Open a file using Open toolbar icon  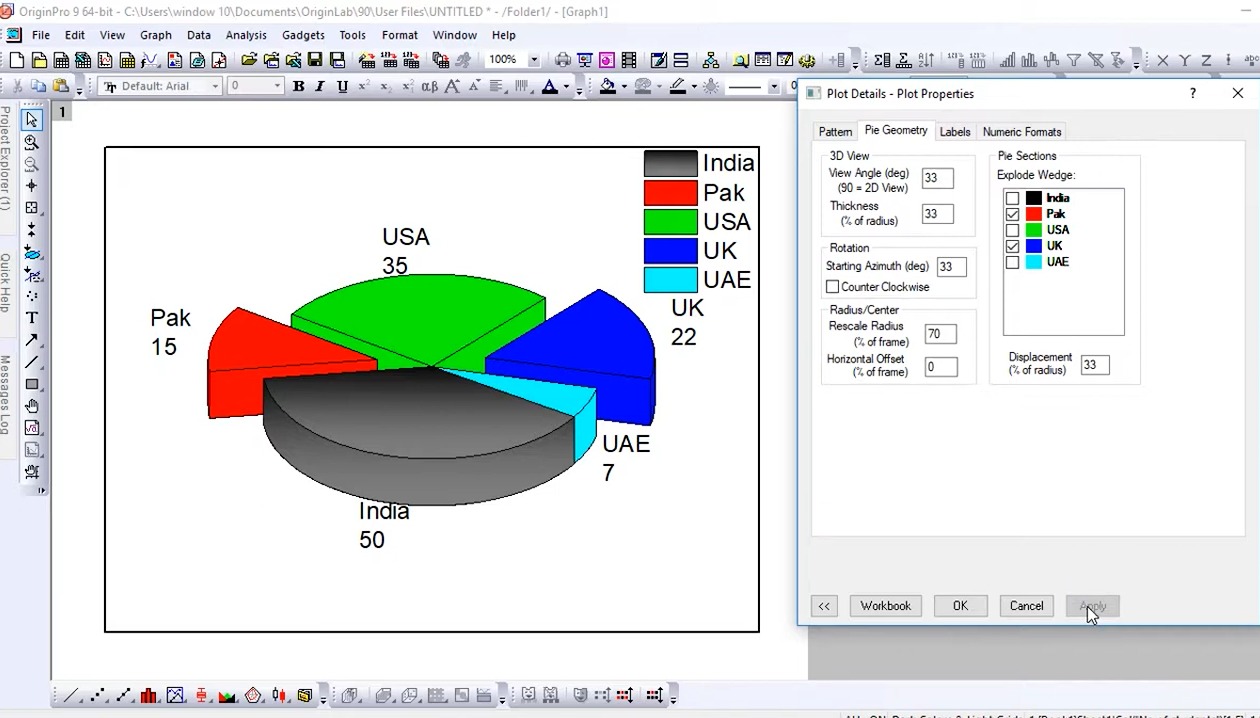tap(249, 61)
